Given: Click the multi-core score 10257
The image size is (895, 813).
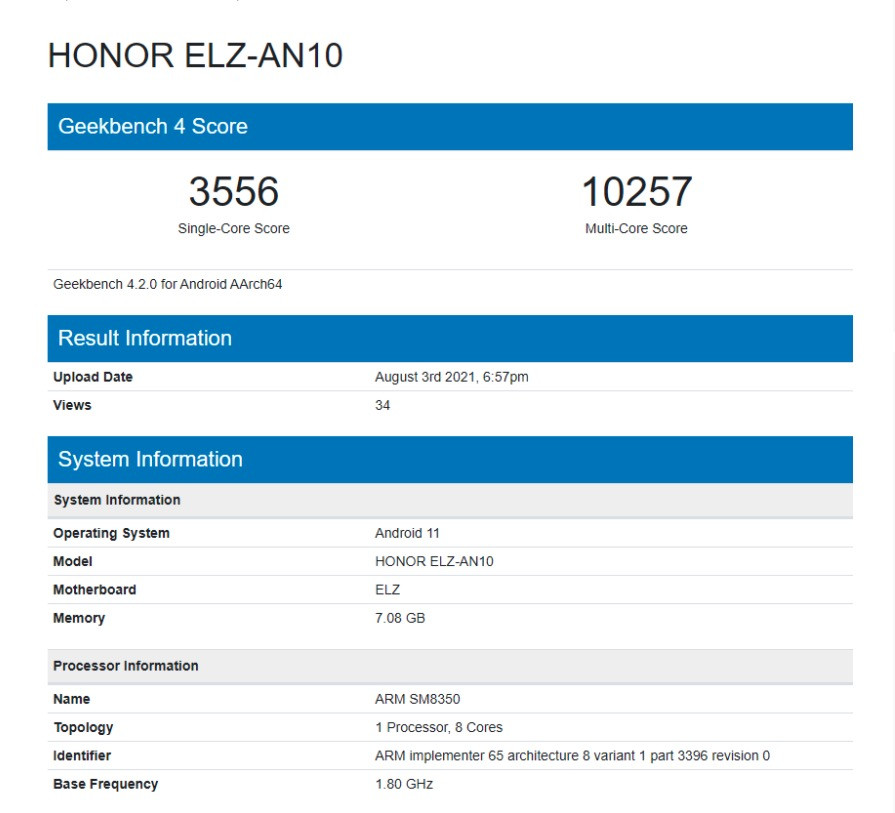Looking at the screenshot, I should coord(636,191).
